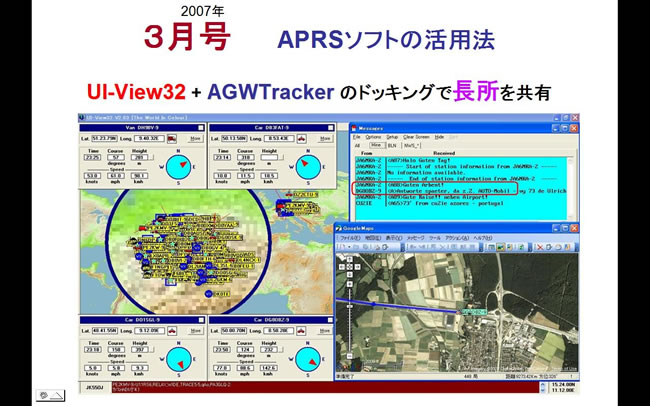This screenshot has height=406, width=650.
Task: Switch to the NWS_* tab in Messages
Action: 412,146
